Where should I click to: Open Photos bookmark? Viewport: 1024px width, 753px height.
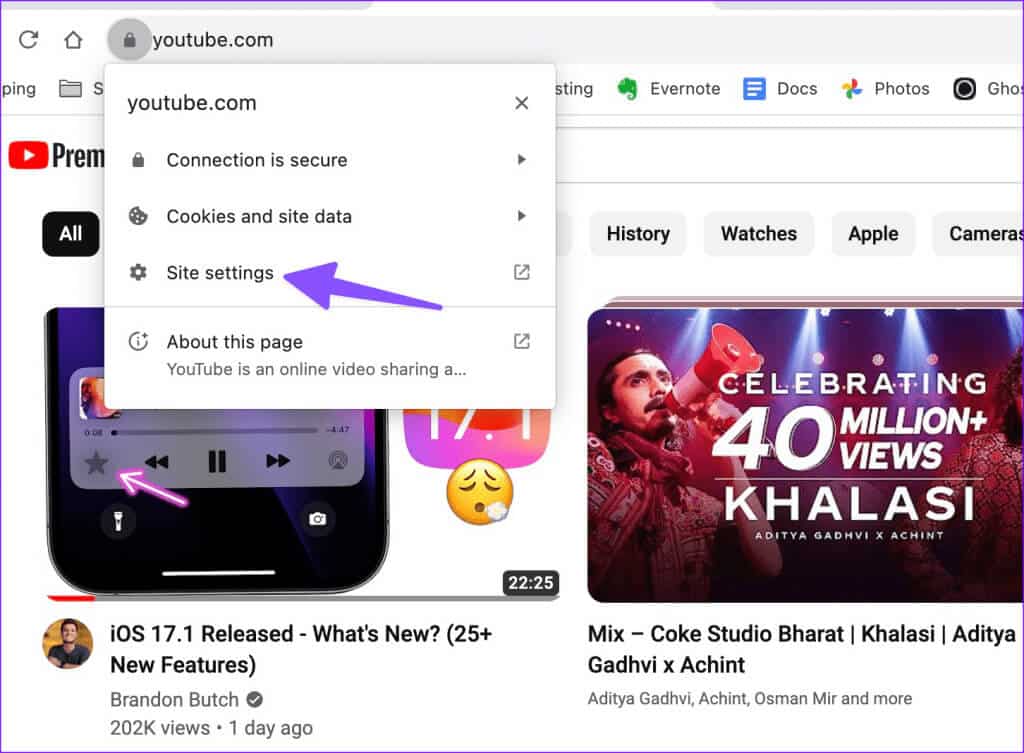(x=885, y=89)
